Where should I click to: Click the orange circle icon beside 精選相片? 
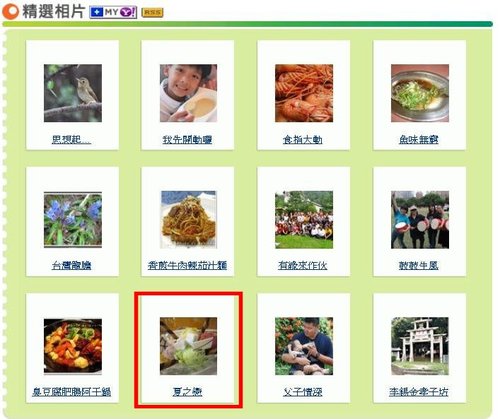pyautogui.click(x=10, y=11)
